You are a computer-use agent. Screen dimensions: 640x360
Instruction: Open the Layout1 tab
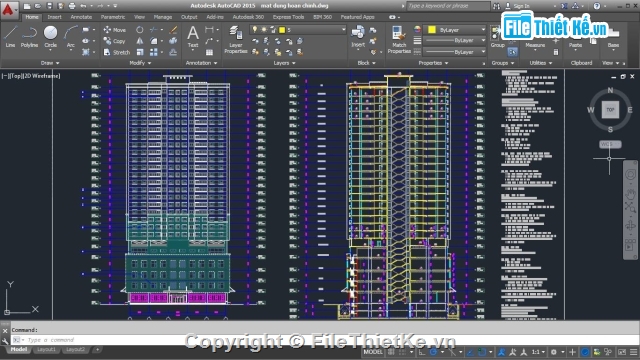46,349
